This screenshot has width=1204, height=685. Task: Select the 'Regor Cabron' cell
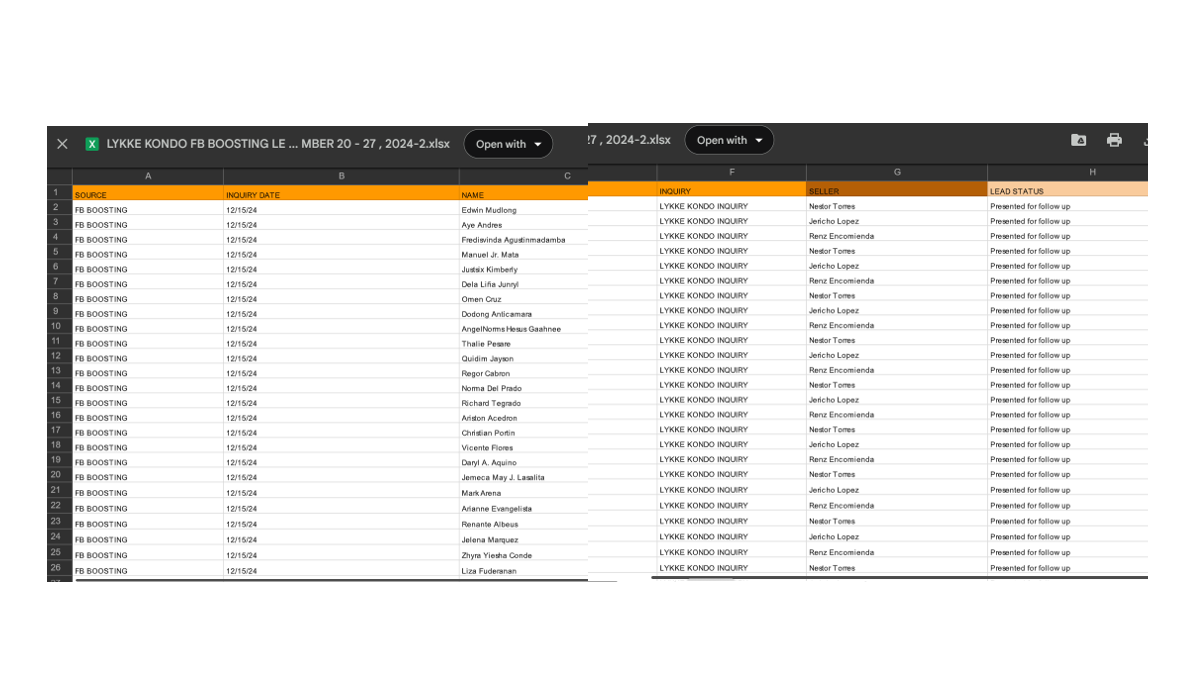(x=523, y=373)
